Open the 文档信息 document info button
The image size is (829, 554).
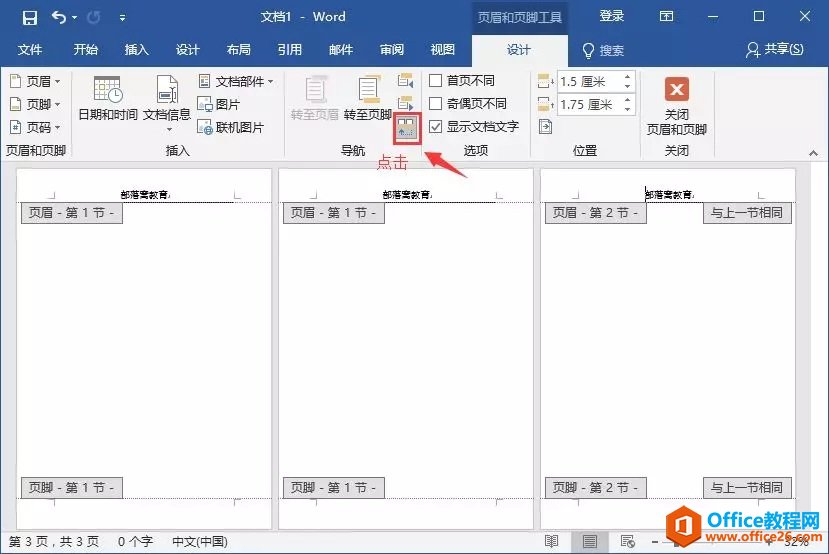[167, 98]
